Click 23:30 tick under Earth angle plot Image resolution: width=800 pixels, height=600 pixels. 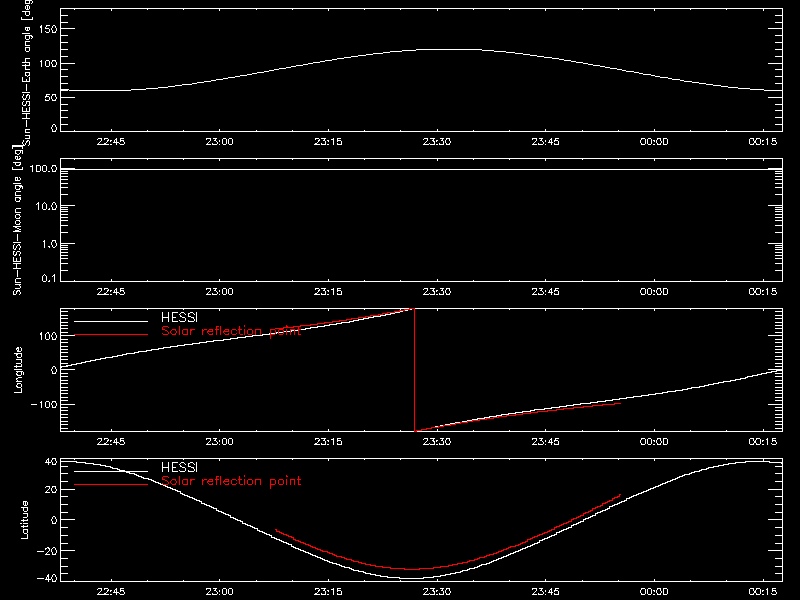[x=437, y=142]
